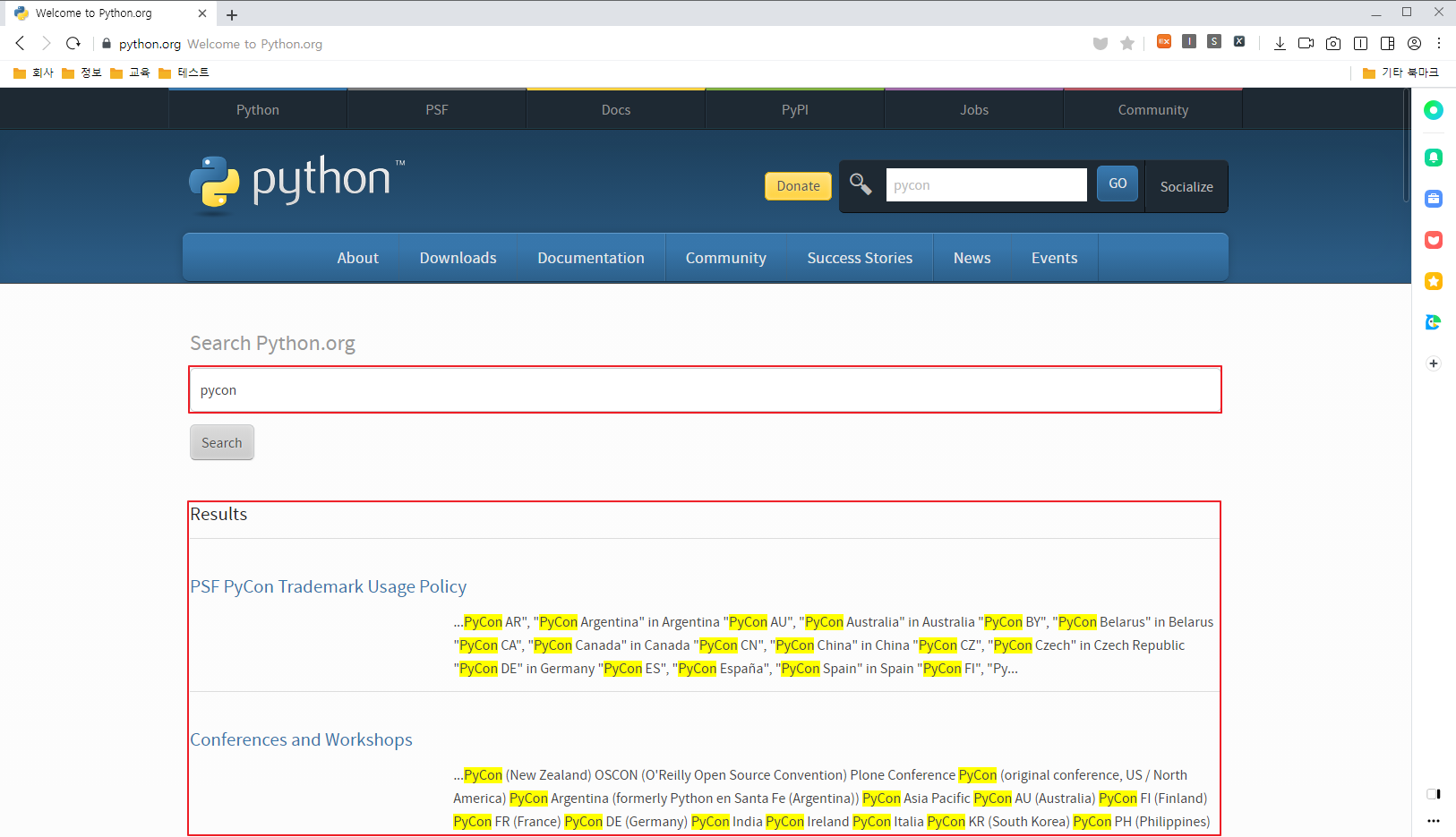Open a new tab with the plus icon
The image size is (1456, 837).
[232, 14]
